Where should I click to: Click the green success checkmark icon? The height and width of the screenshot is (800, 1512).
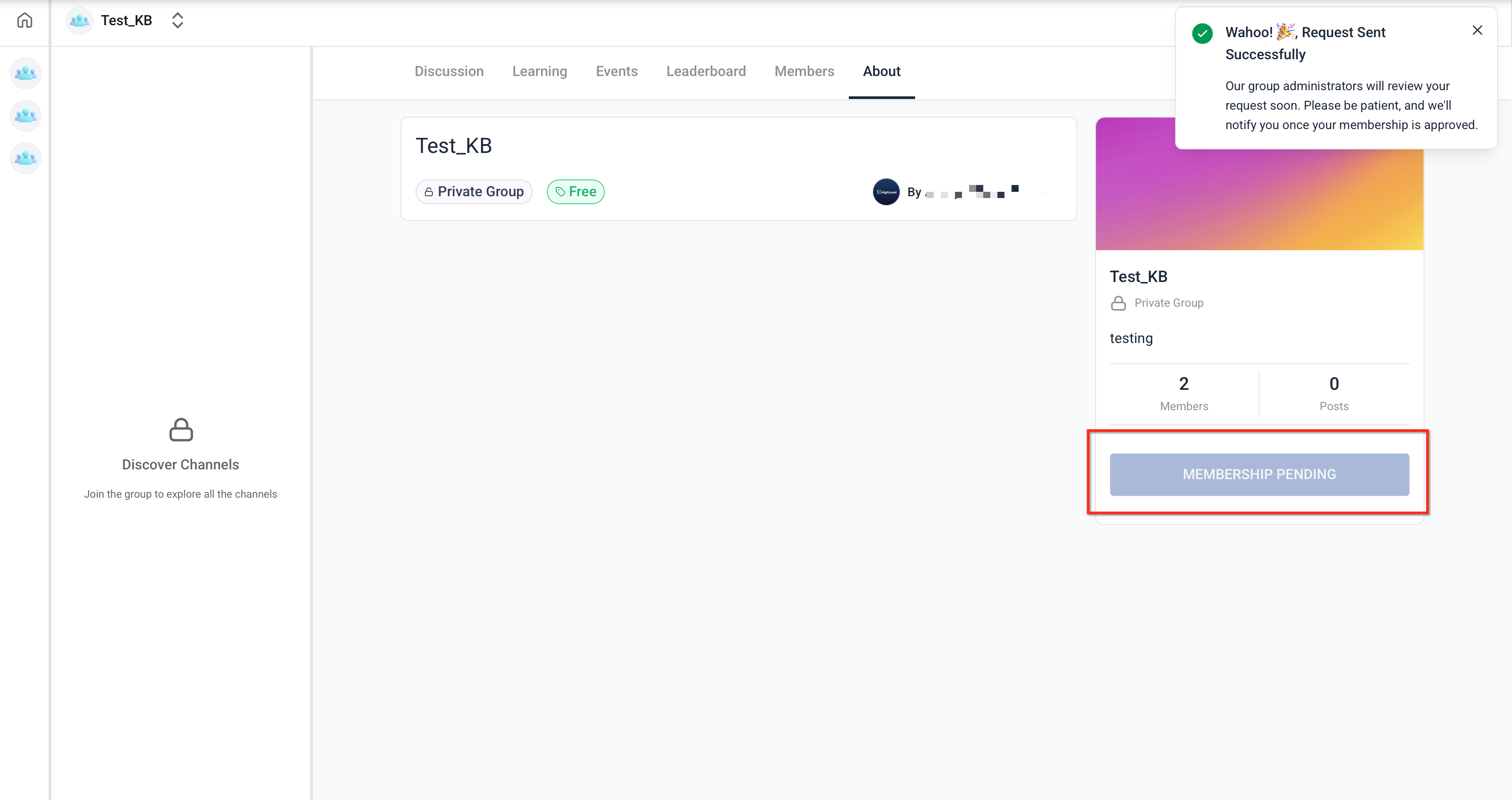1202,34
